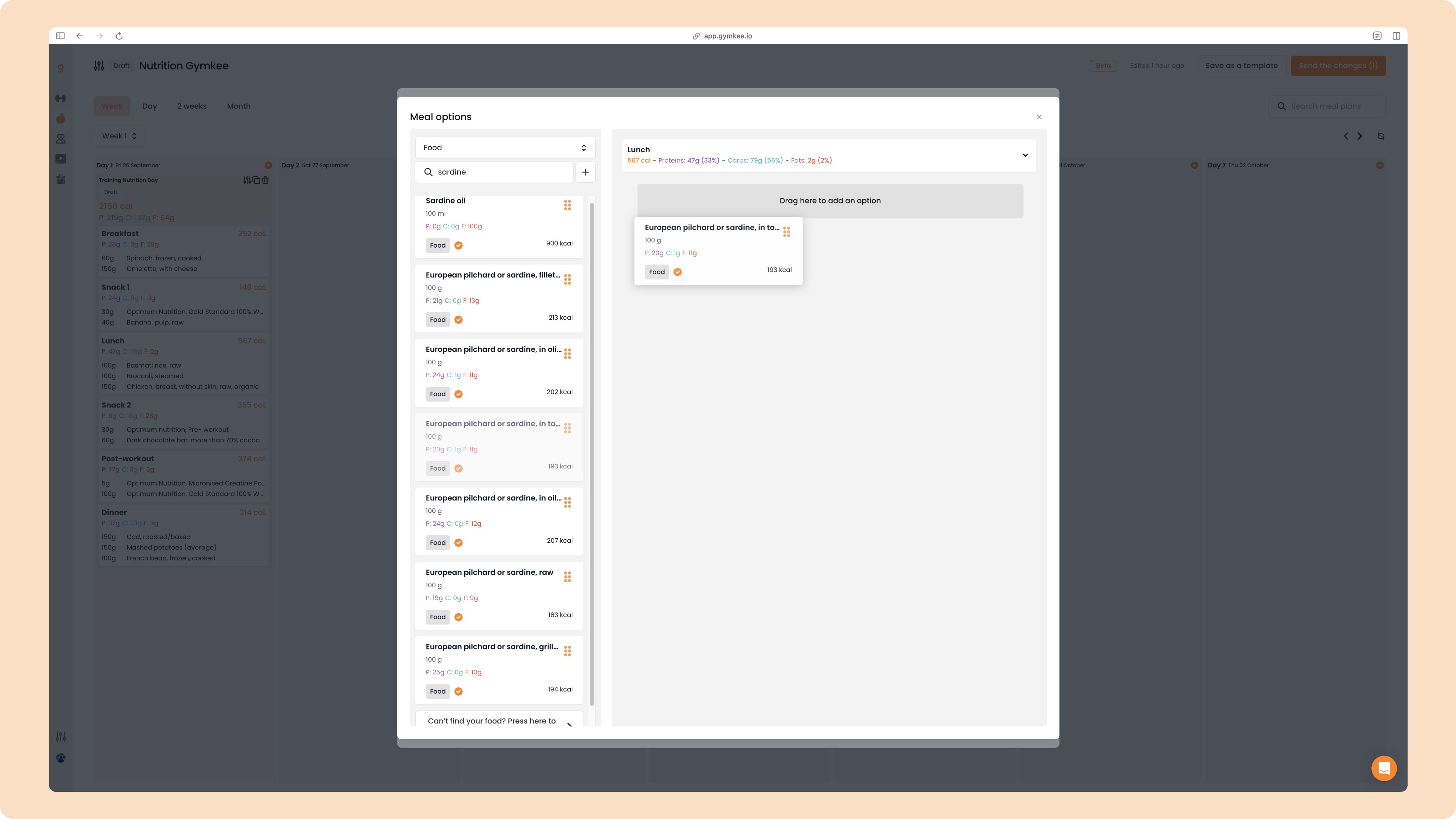Click drag handle of sardine raw card
The width and height of the screenshot is (1456, 819).
click(567, 576)
